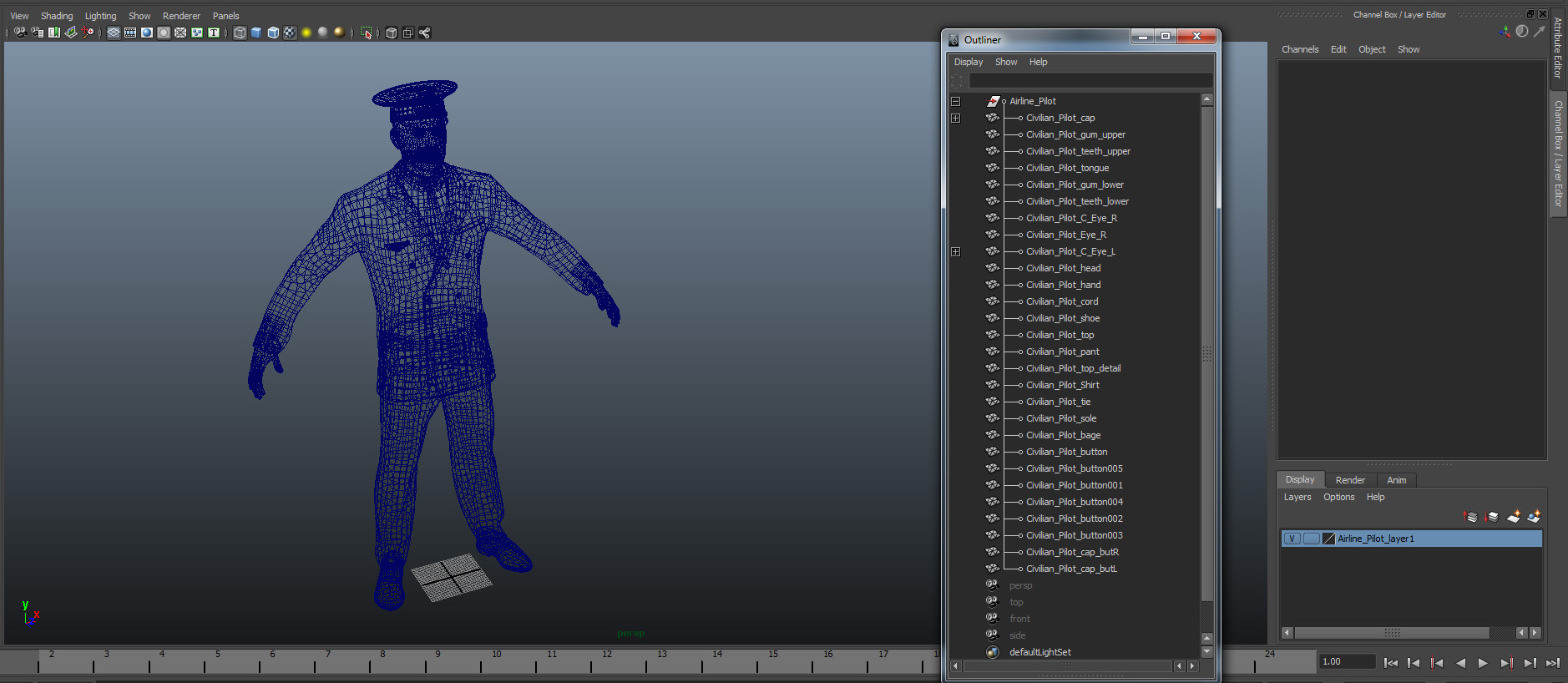The image size is (1568, 683).
Task: Toggle the 2D Pan/Zoom icon
Action: click(88, 33)
